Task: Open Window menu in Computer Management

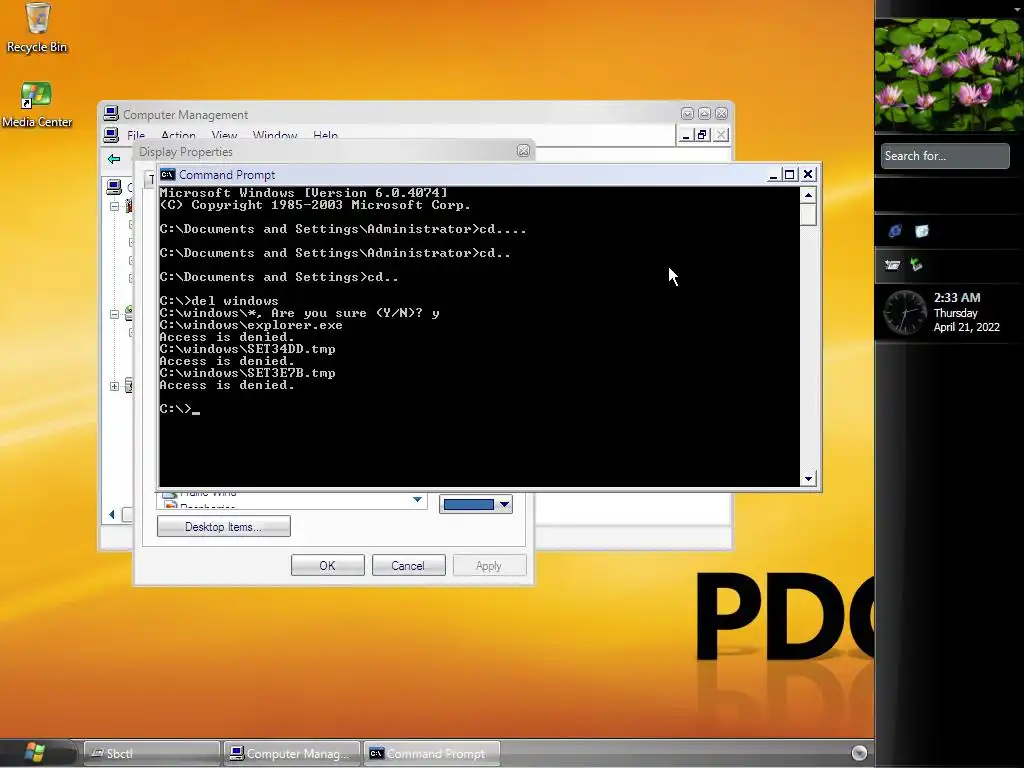Action: tap(275, 136)
